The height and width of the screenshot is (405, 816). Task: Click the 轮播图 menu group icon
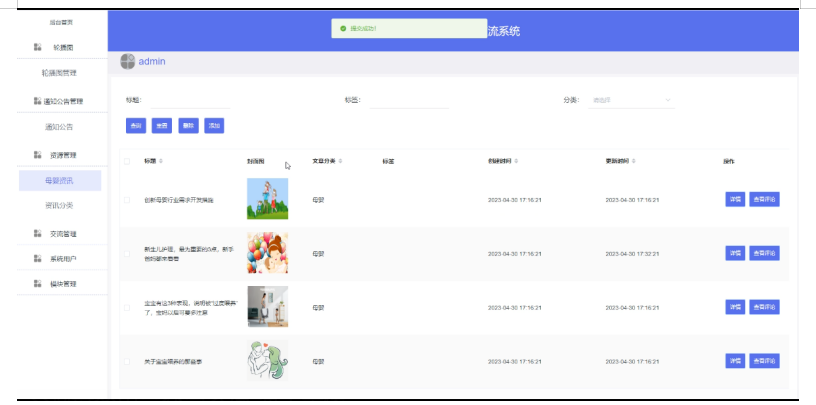[x=37, y=47]
